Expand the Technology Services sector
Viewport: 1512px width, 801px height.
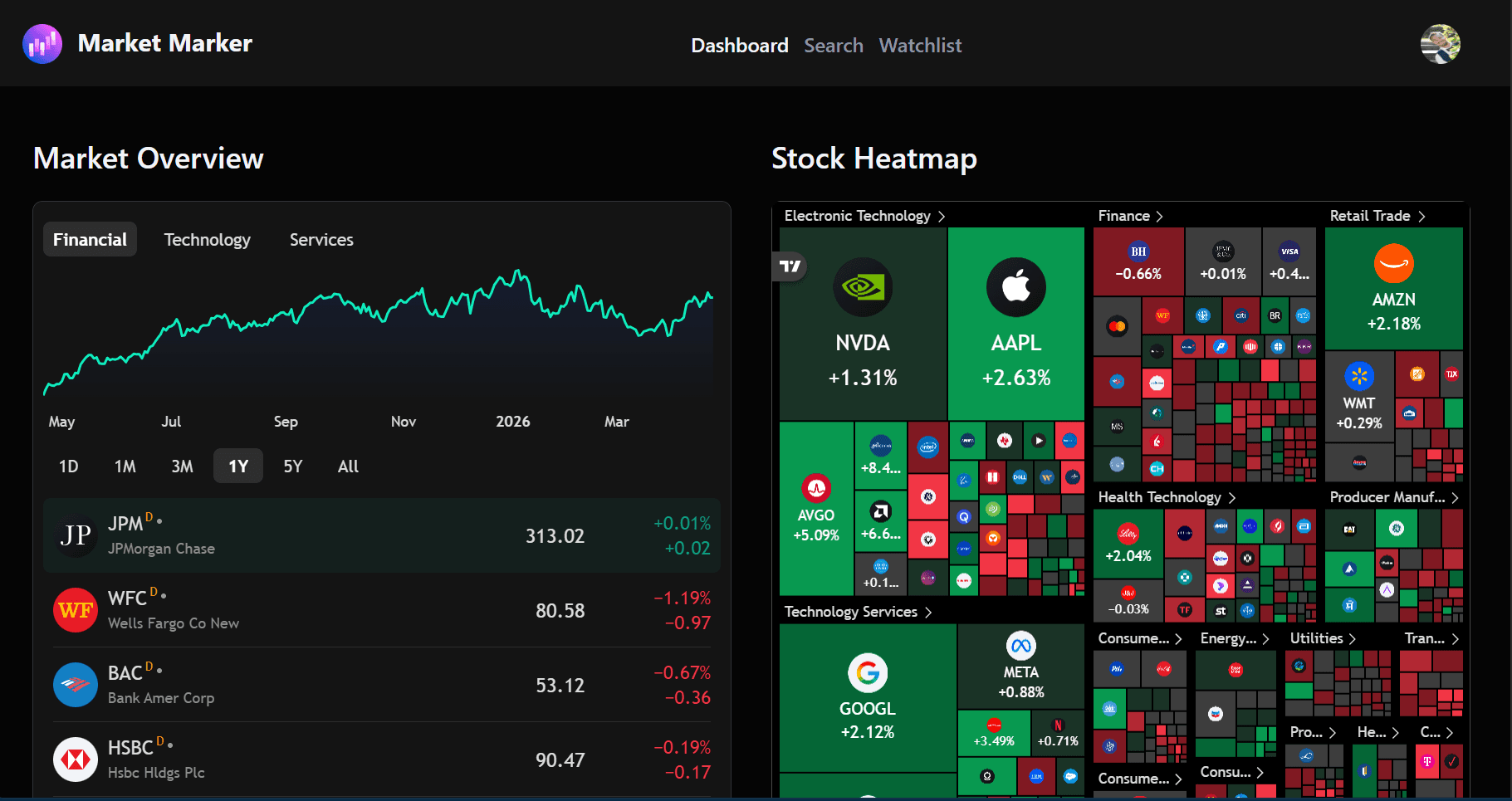coord(859,612)
